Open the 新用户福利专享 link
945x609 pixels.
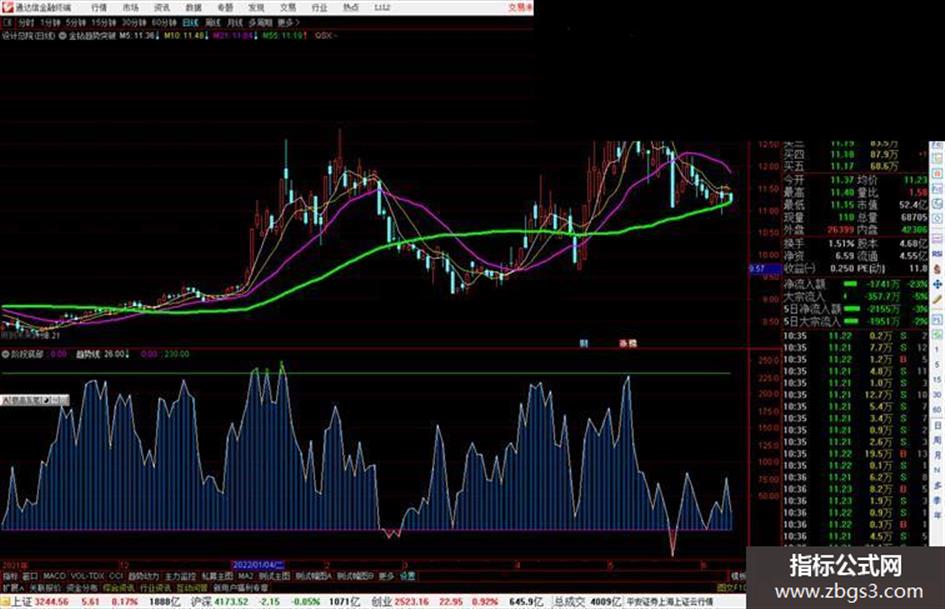241,587
